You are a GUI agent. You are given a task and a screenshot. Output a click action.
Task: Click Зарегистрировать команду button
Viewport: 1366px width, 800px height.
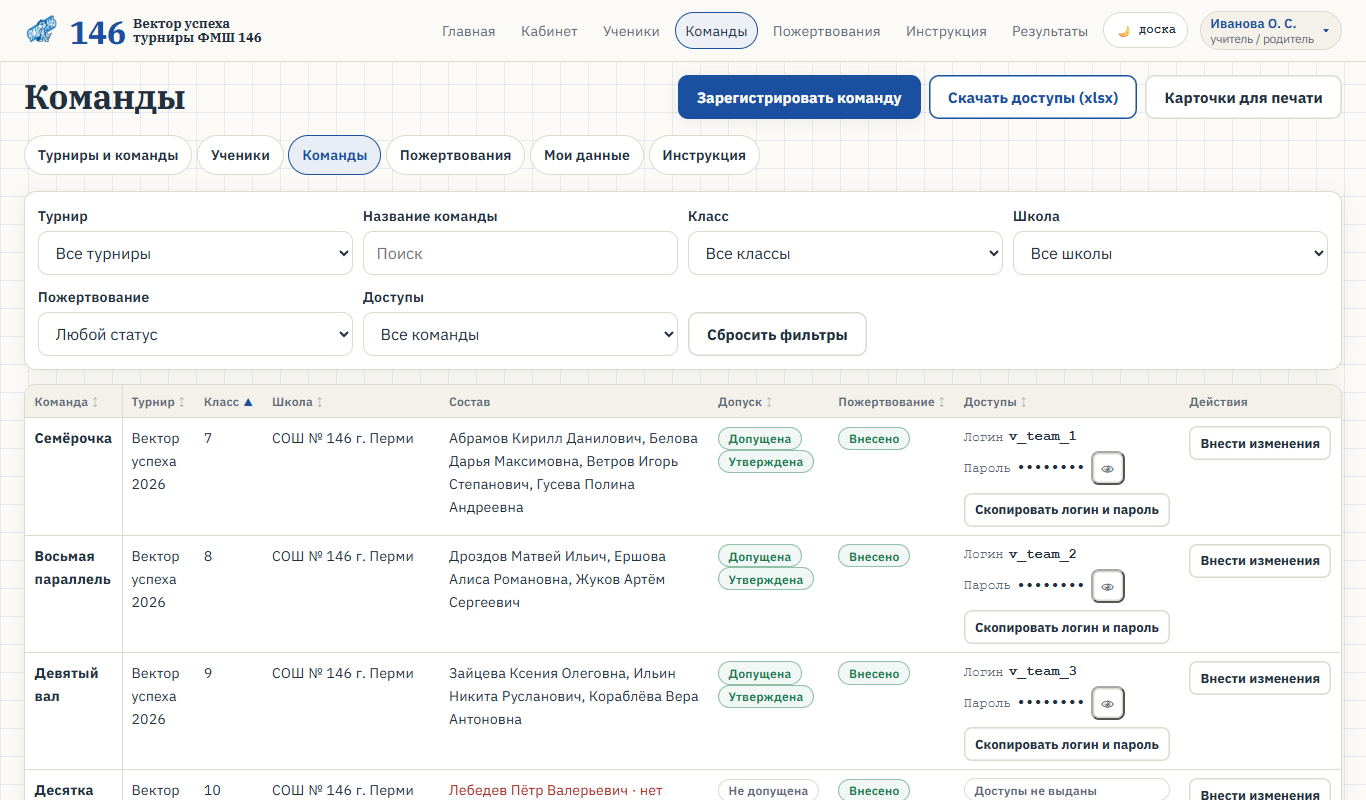[x=799, y=97]
